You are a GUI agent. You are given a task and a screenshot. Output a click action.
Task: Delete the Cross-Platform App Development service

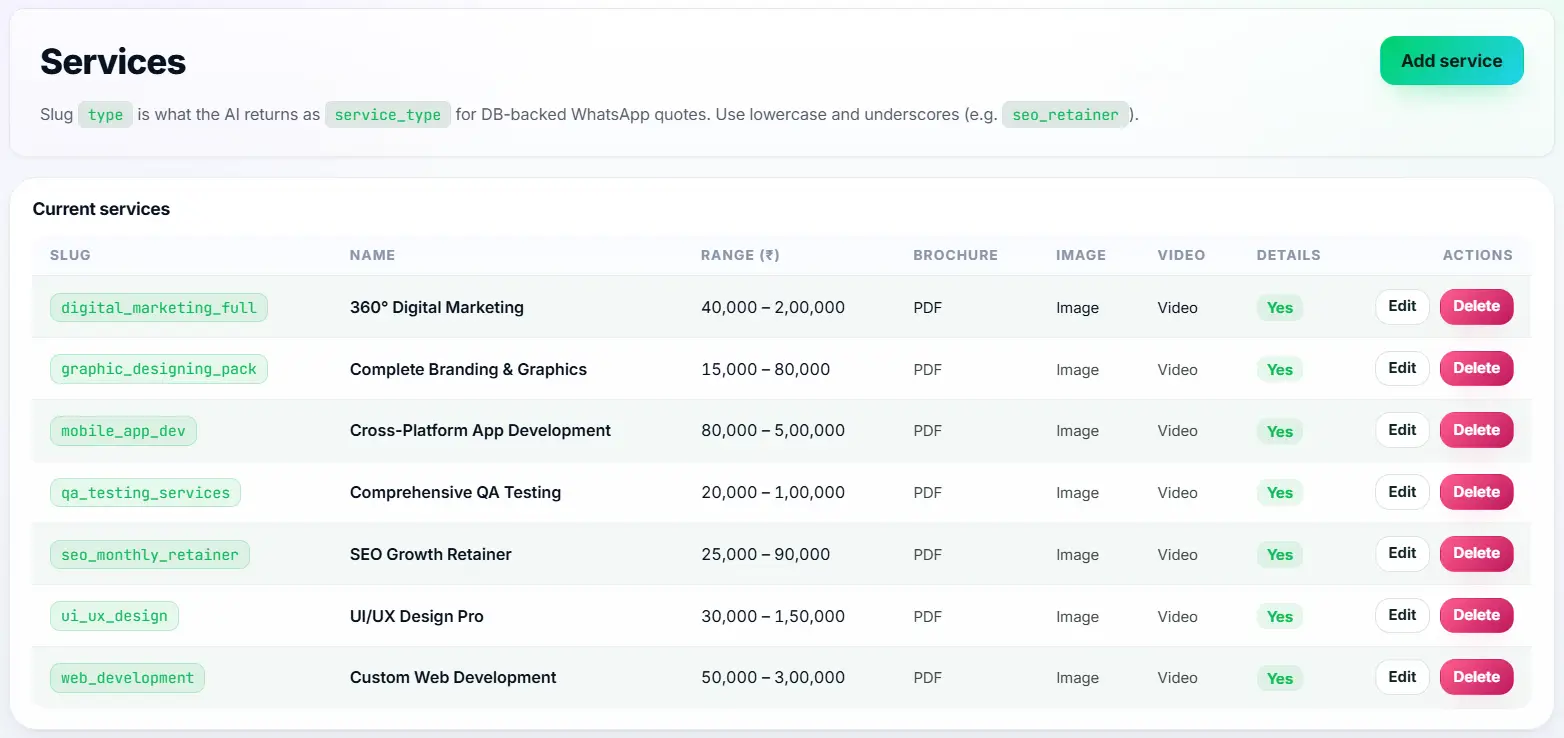[1476, 430]
